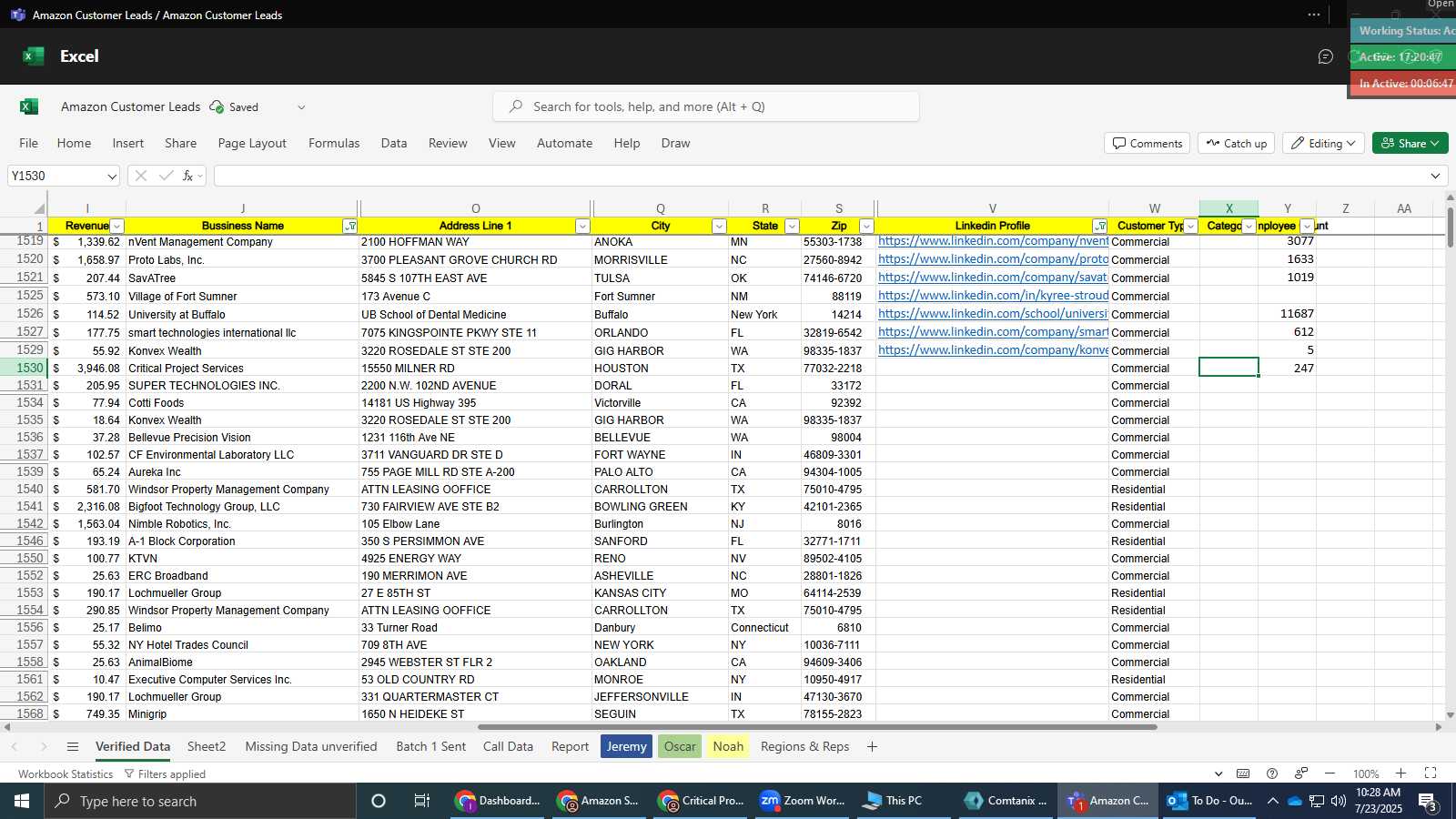1456x819 pixels.
Task: Open the Konvex LinkedIn link in row 1529
Action: (993, 350)
